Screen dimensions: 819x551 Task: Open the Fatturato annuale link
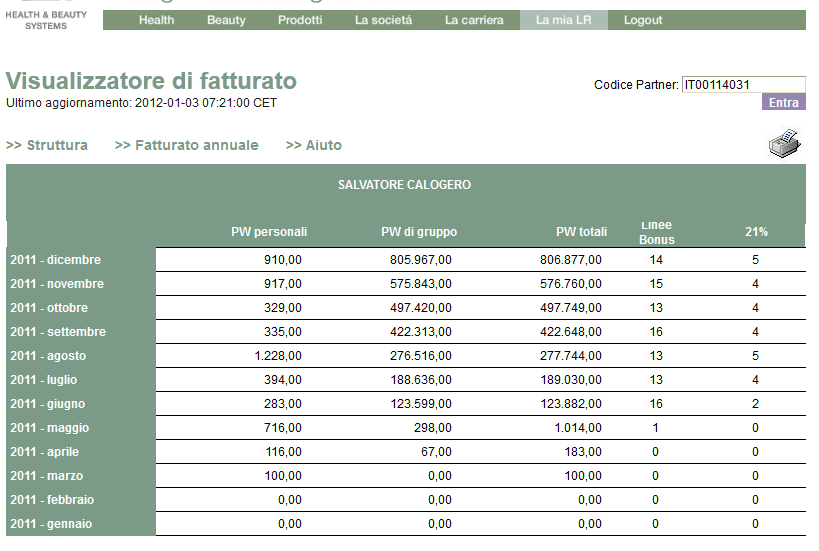pyautogui.click(x=186, y=145)
